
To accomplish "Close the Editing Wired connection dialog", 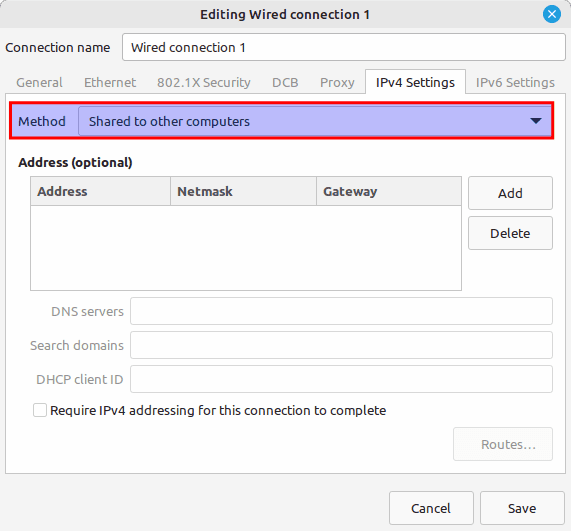I will click(x=552, y=14).
